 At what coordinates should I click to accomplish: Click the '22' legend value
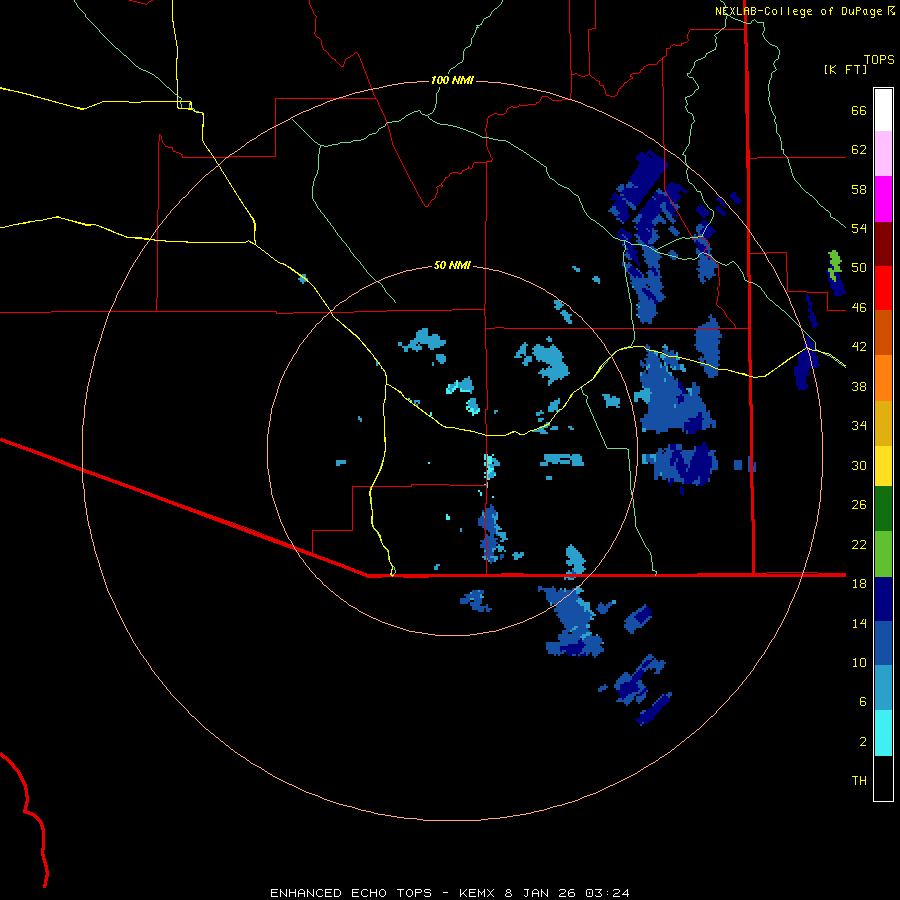click(x=859, y=544)
